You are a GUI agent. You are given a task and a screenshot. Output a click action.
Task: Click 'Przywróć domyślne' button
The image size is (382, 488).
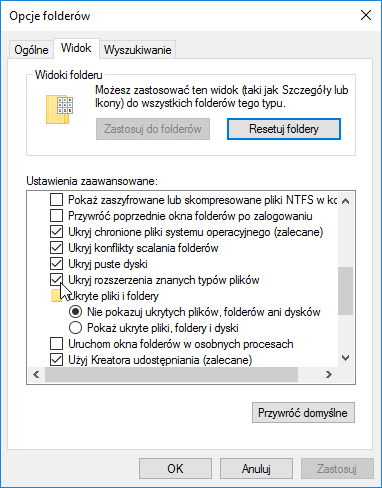pyautogui.click(x=303, y=413)
